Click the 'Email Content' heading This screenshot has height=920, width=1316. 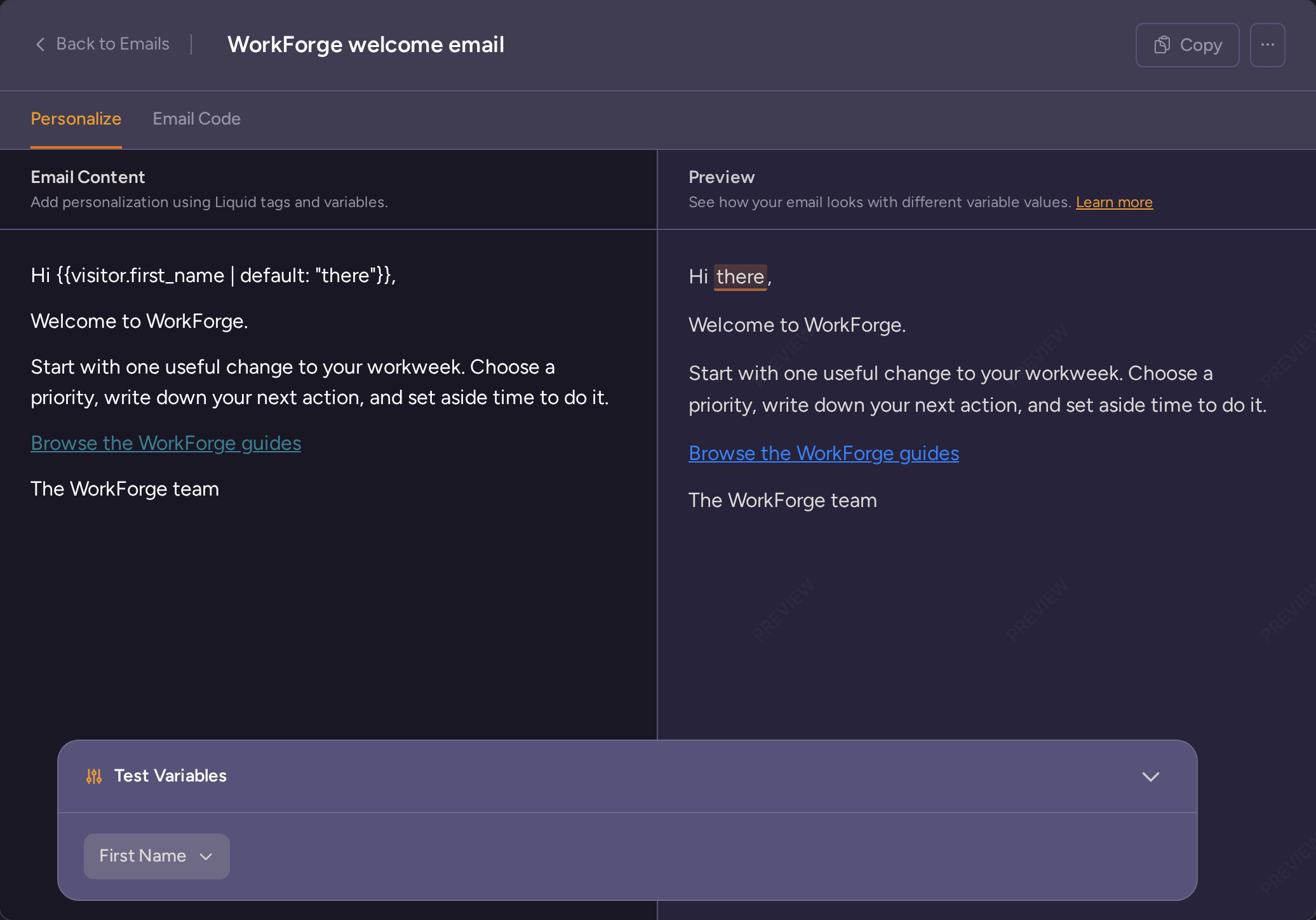pos(88,177)
